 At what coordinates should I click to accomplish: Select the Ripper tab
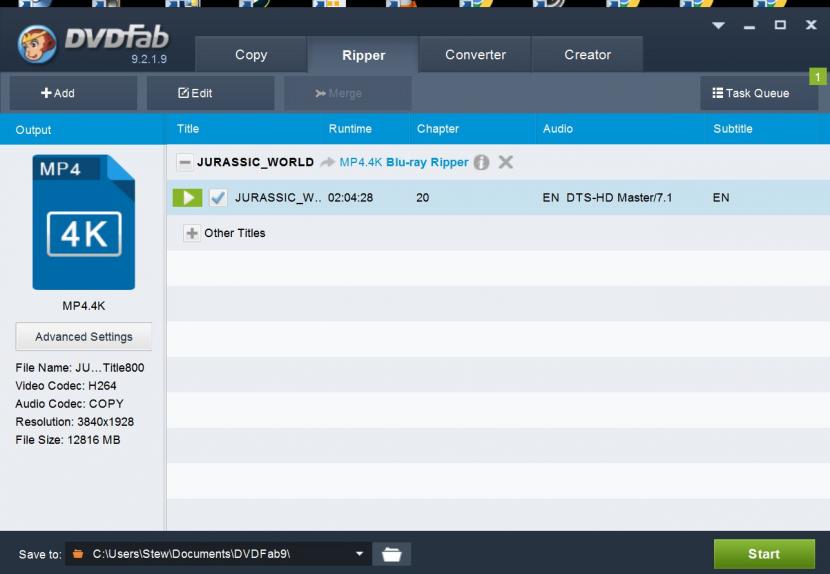(x=363, y=55)
